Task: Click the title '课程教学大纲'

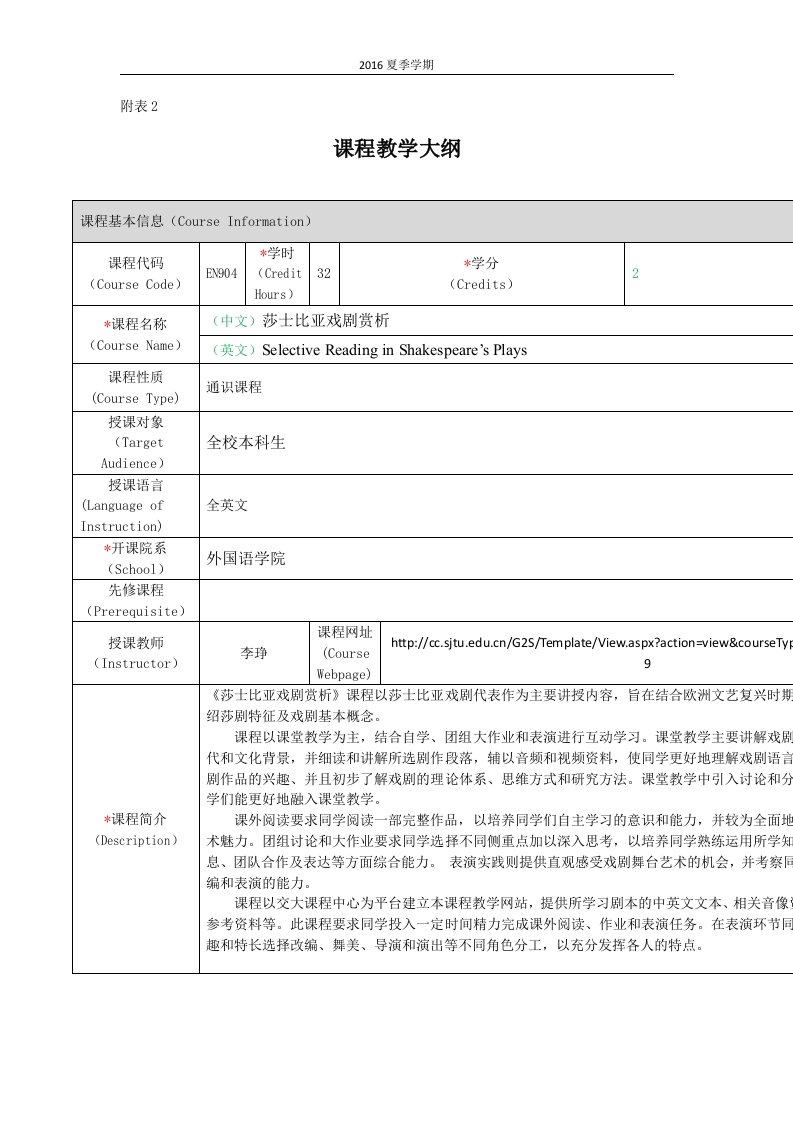Action: [x=396, y=149]
